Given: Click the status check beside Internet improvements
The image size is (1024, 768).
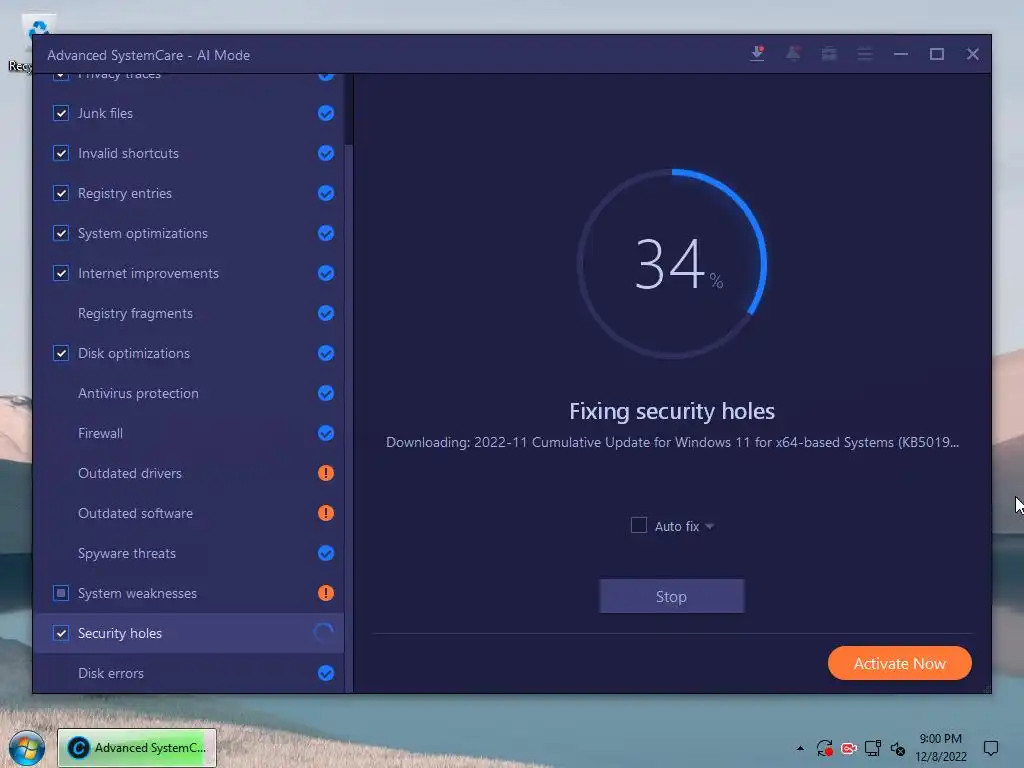Looking at the screenshot, I should tap(326, 273).
